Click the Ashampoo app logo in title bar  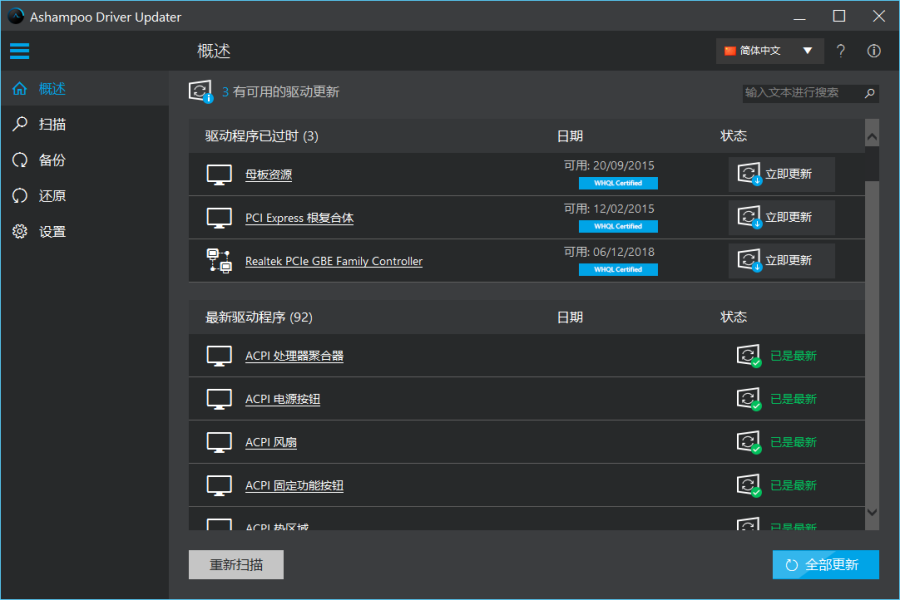click(15, 17)
